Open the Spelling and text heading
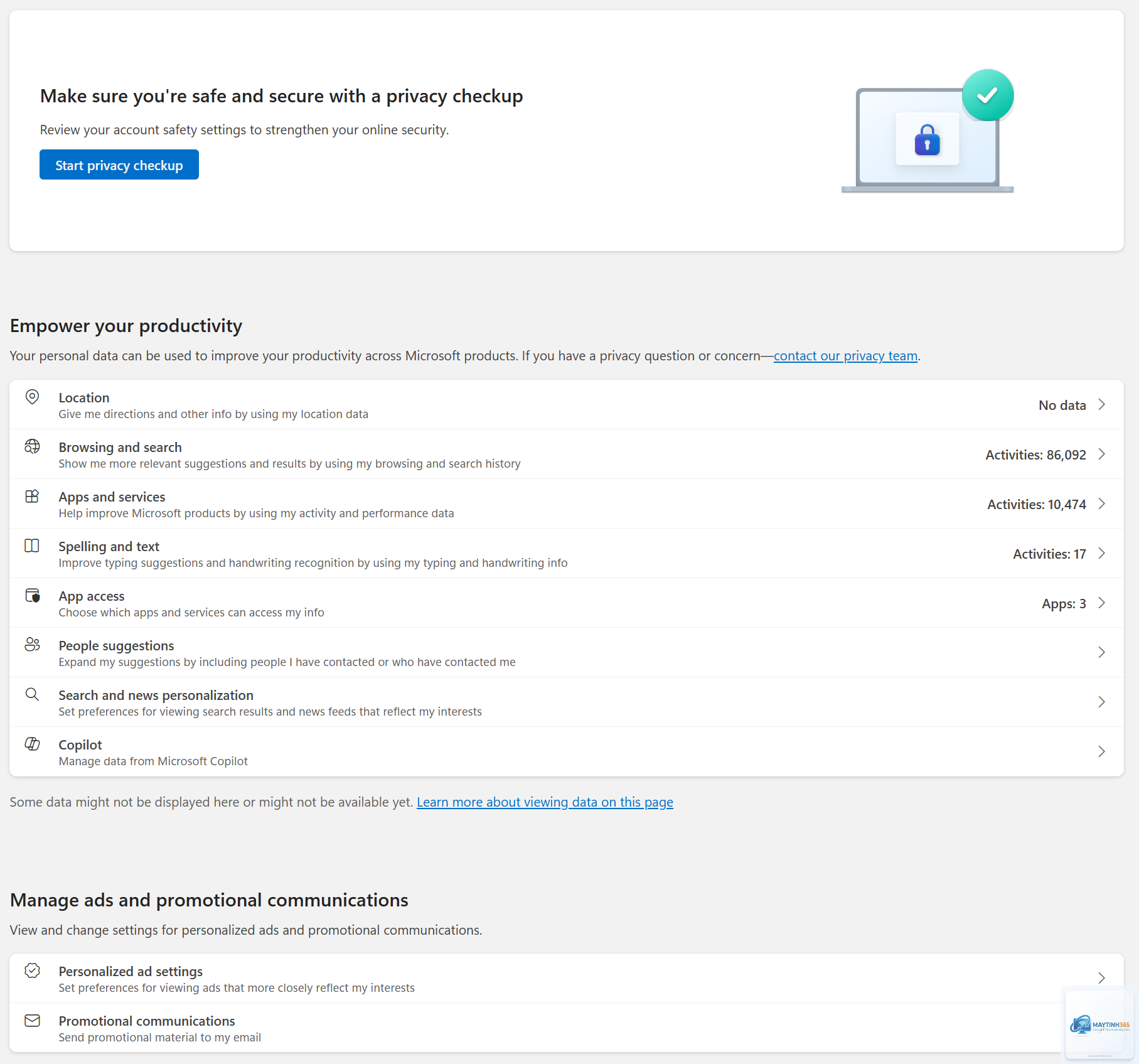 point(109,546)
